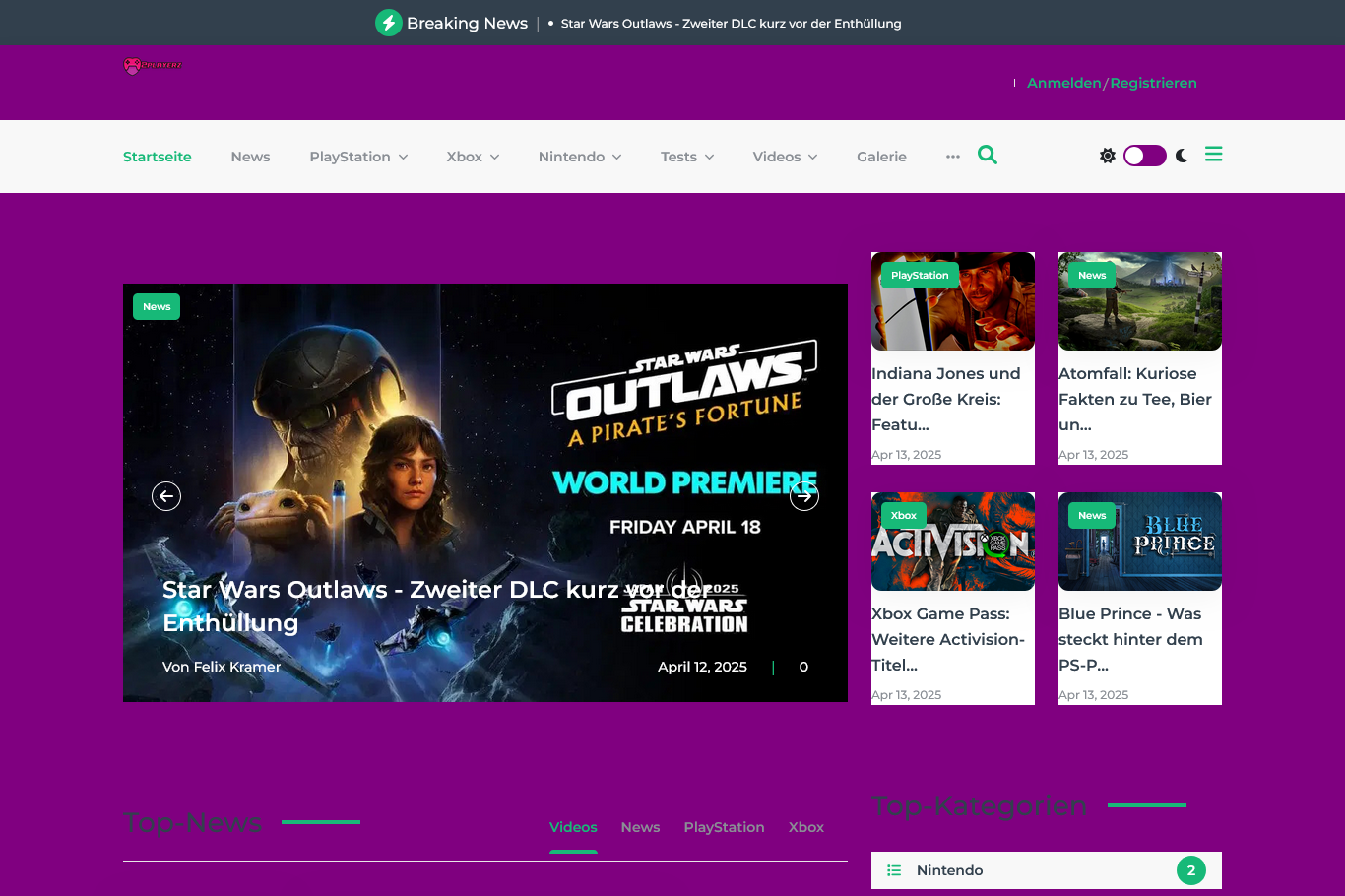Select the PlayStation tab in Top-News
The height and width of the screenshot is (896, 1345).
click(724, 827)
